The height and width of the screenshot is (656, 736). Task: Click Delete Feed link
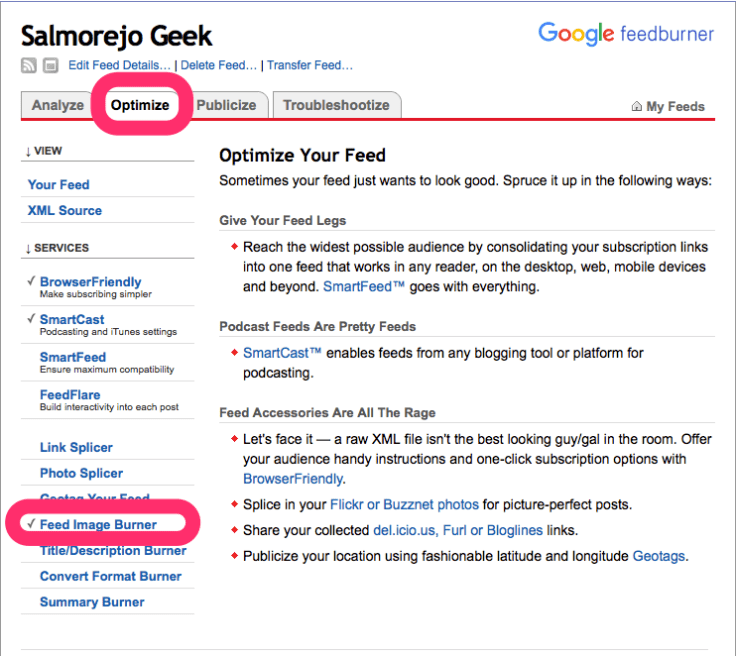pyautogui.click(x=219, y=66)
